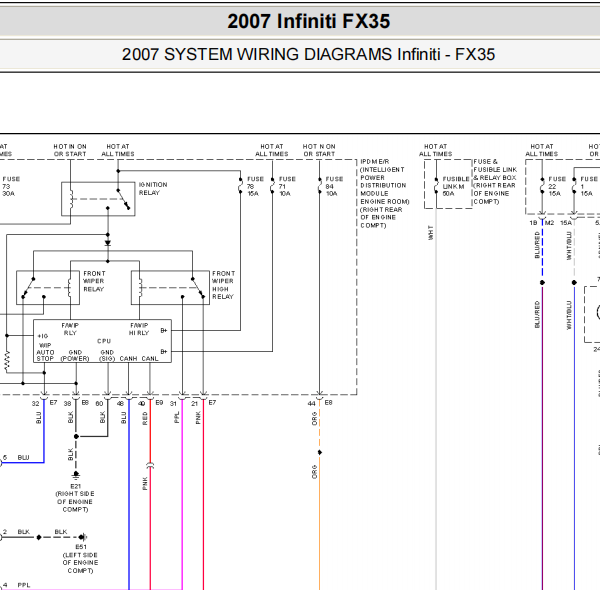The width and height of the screenshot is (600, 590).
Task: Select the CPU module box label
Action: tap(104, 341)
